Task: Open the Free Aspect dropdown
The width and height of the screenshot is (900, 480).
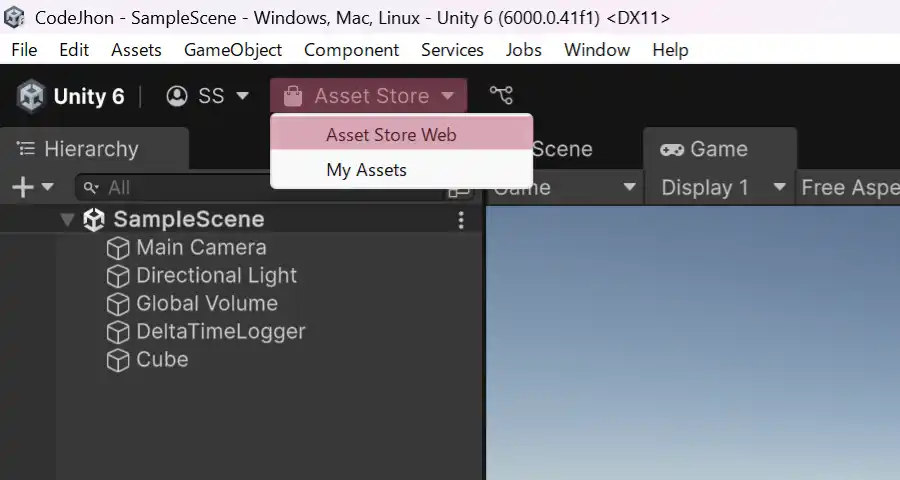Action: click(848, 187)
